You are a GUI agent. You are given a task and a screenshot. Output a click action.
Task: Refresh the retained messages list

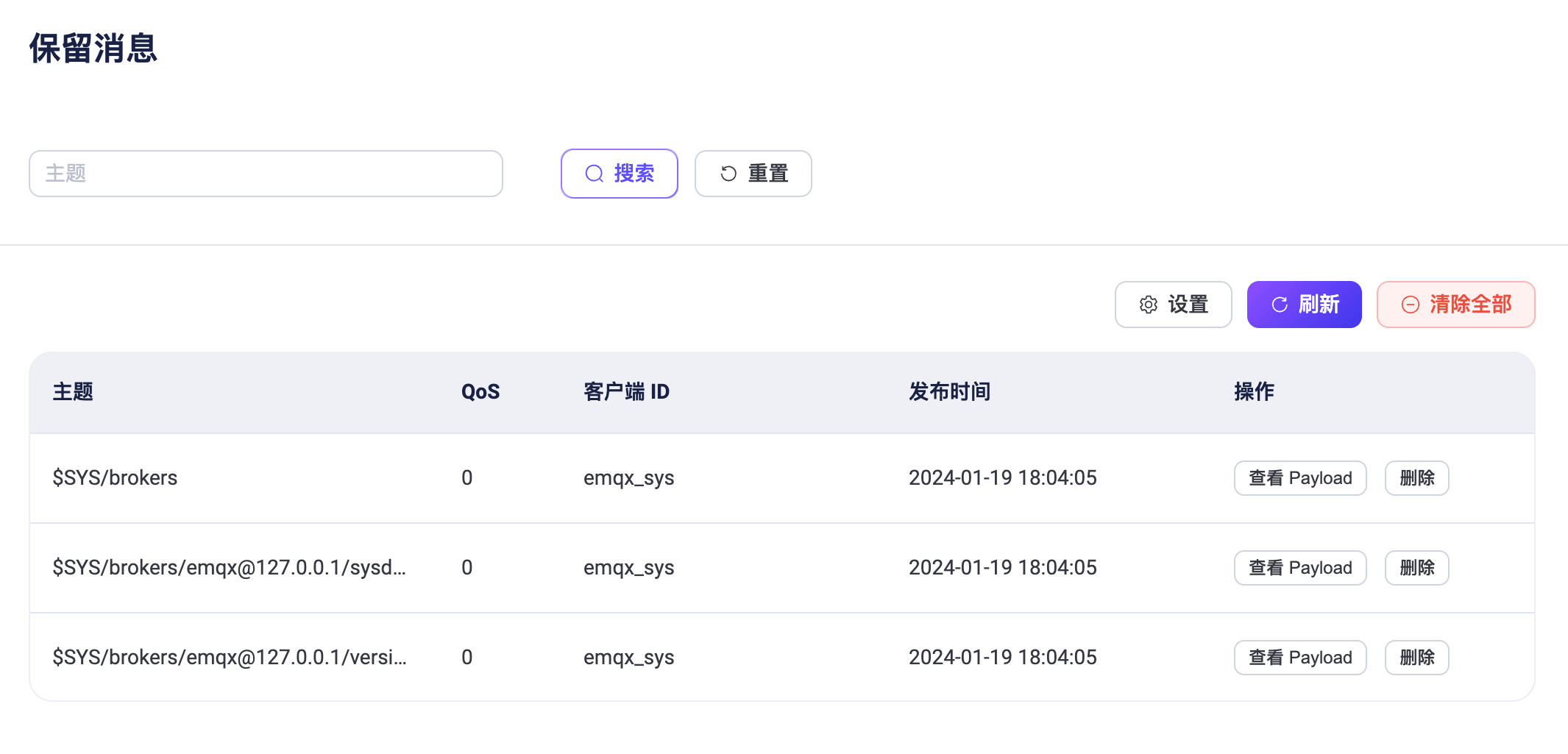pyautogui.click(x=1304, y=304)
